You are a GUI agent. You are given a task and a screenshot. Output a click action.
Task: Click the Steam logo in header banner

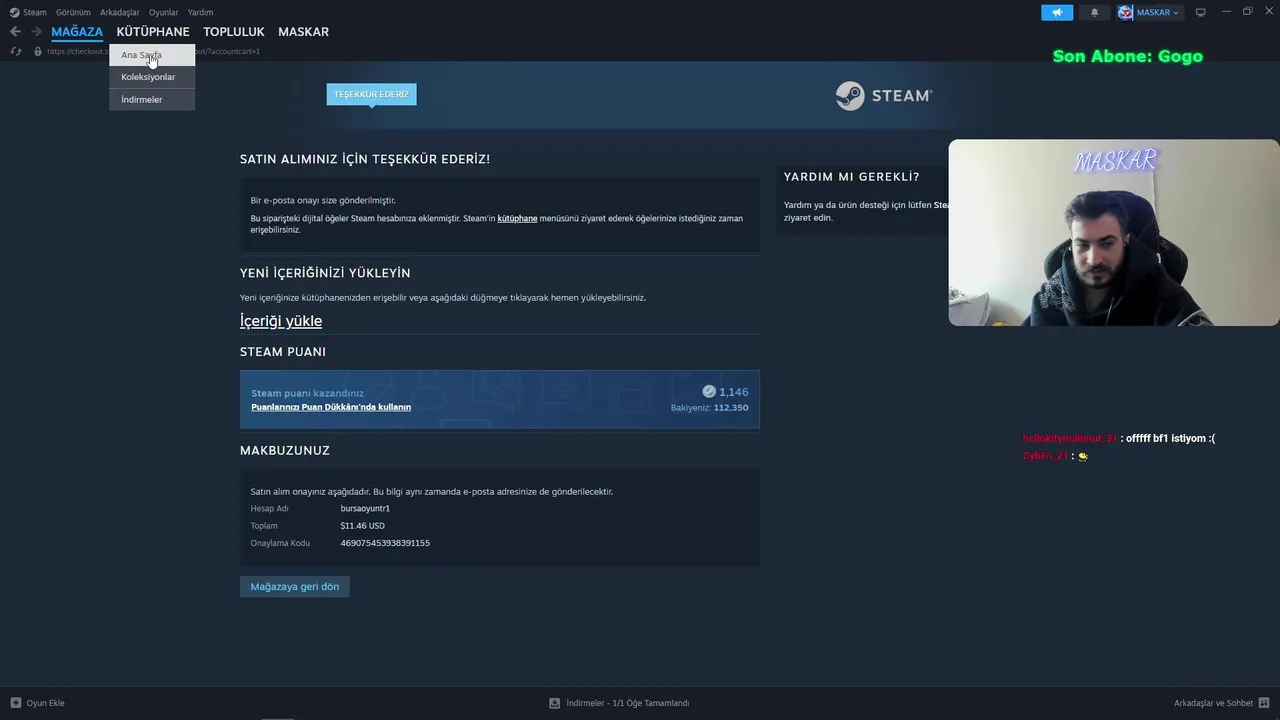(884, 96)
